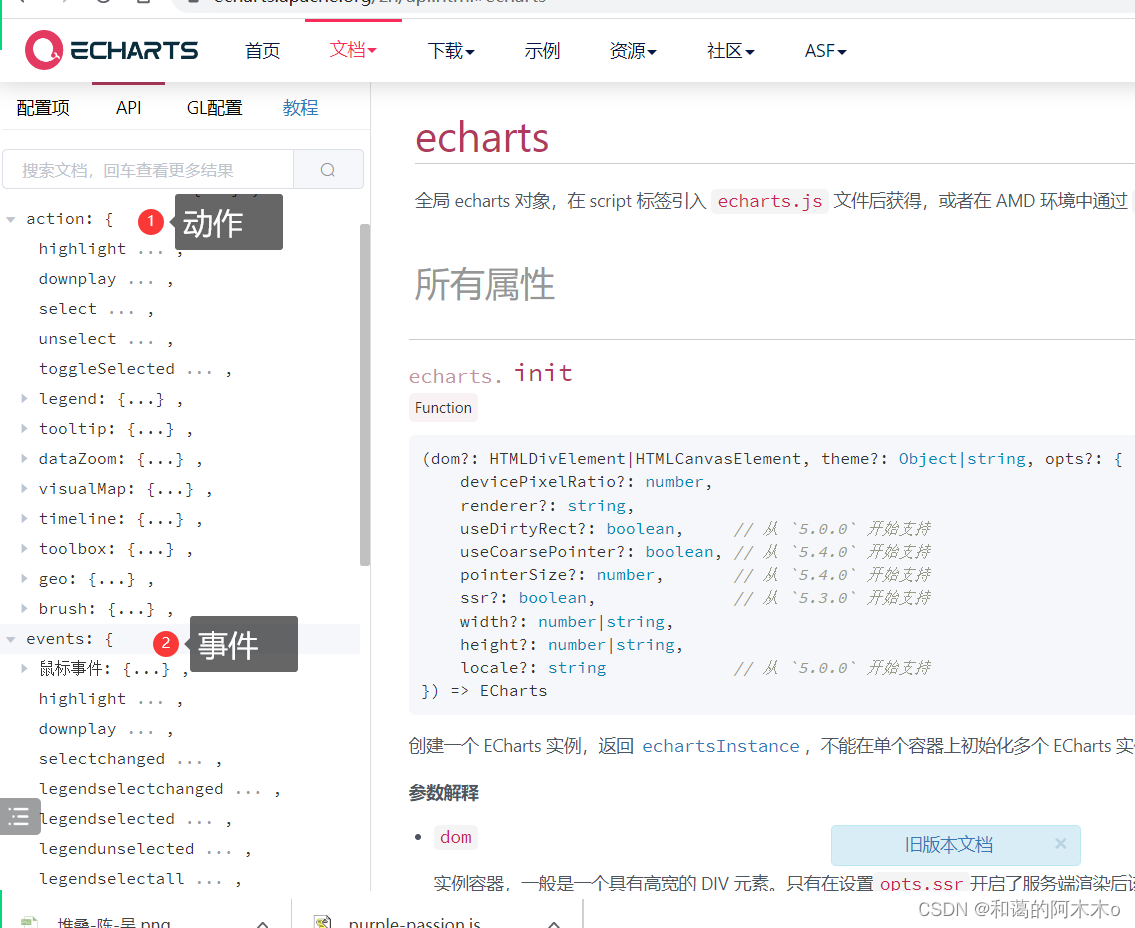This screenshot has width=1135, height=928.
Task: Click the purple-passion.js download file
Action: [414, 923]
